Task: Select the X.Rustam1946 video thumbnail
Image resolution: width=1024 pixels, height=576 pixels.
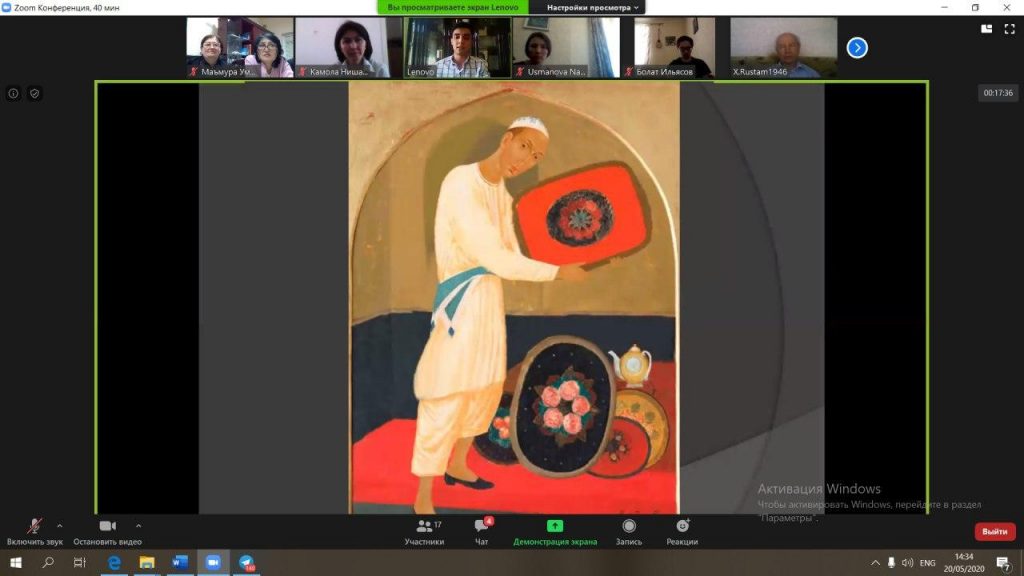Action: (783, 47)
